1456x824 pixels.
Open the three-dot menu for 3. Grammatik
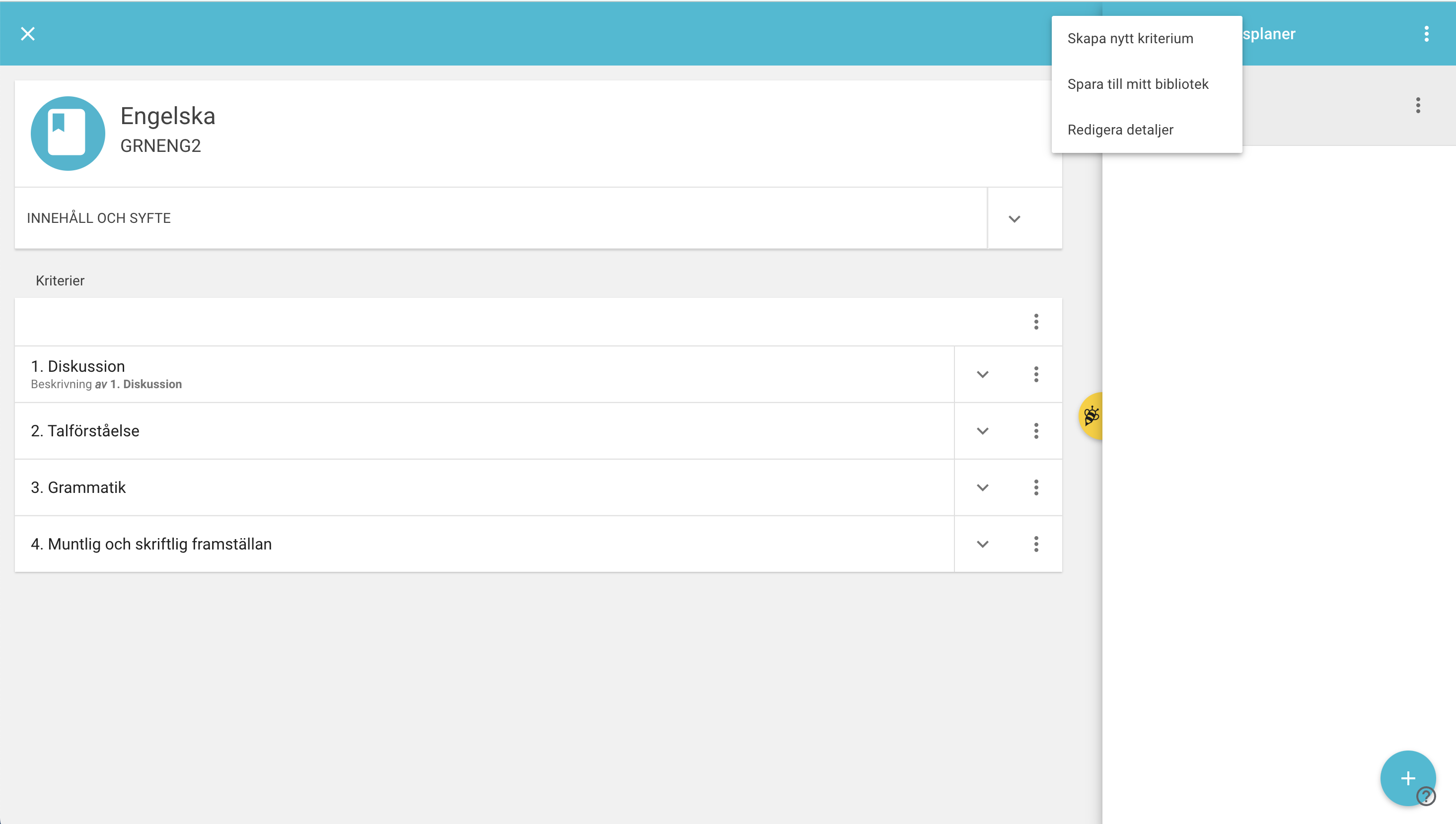pyautogui.click(x=1036, y=487)
